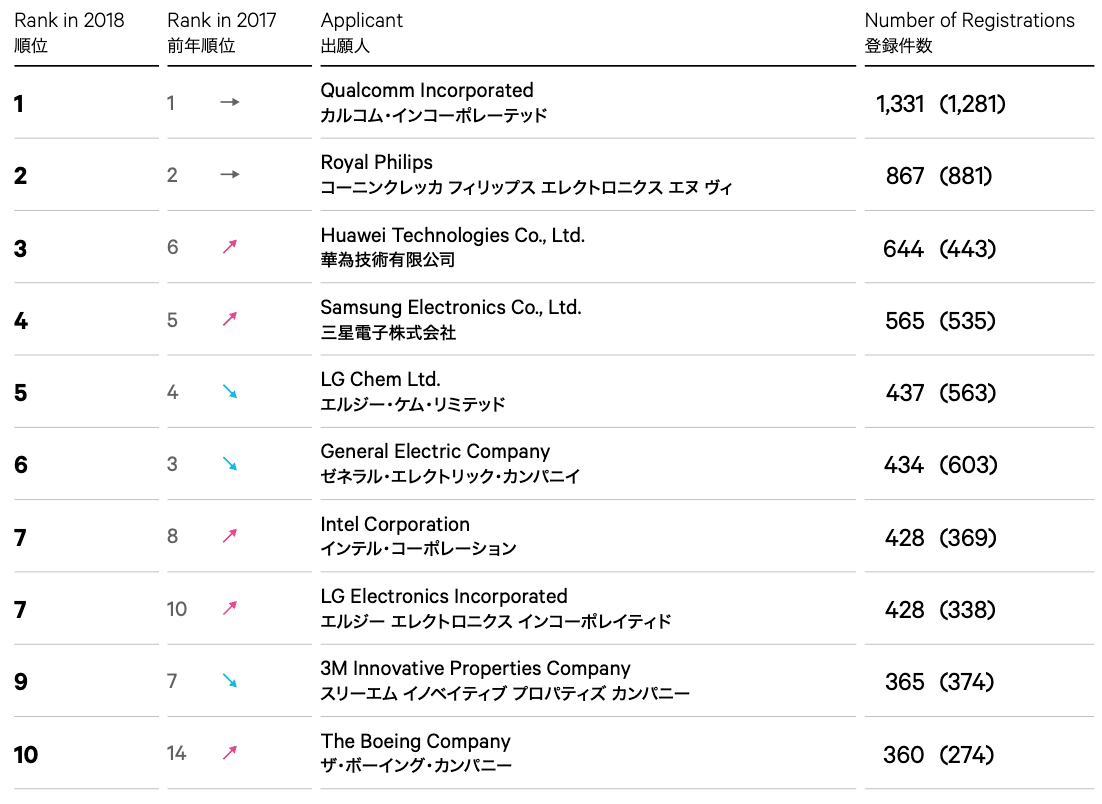Viewport: 1102px width, 804px height.
Task: Click 'Number of Registrations' column header
Action: pos(969,20)
